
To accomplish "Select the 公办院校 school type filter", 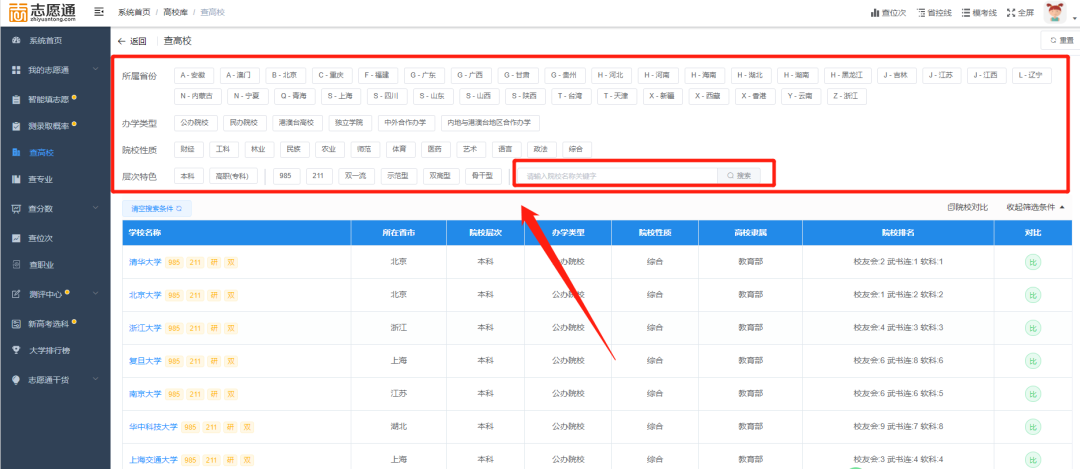I will click(194, 123).
